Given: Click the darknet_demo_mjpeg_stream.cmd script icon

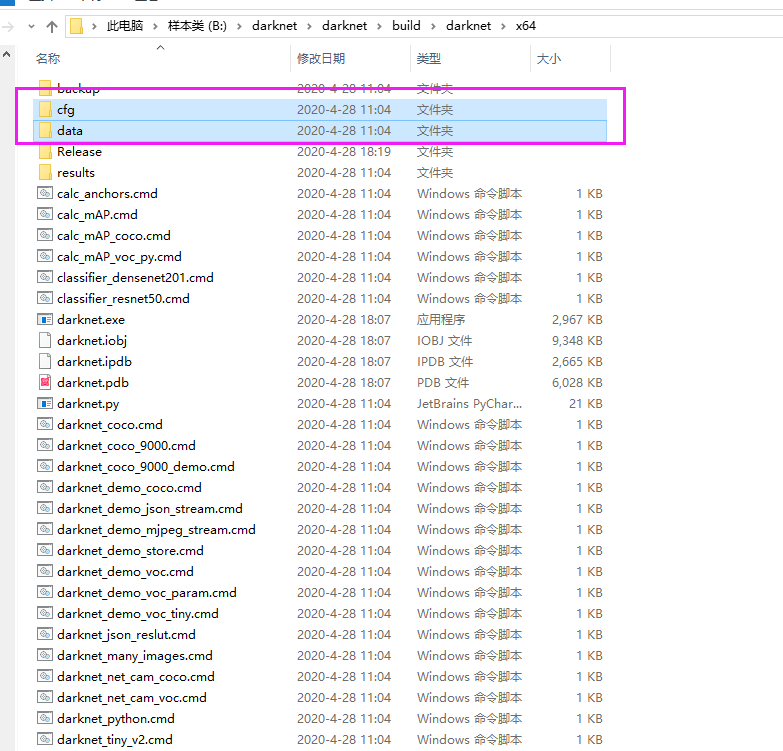Looking at the screenshot, I should tap(45, 529).
